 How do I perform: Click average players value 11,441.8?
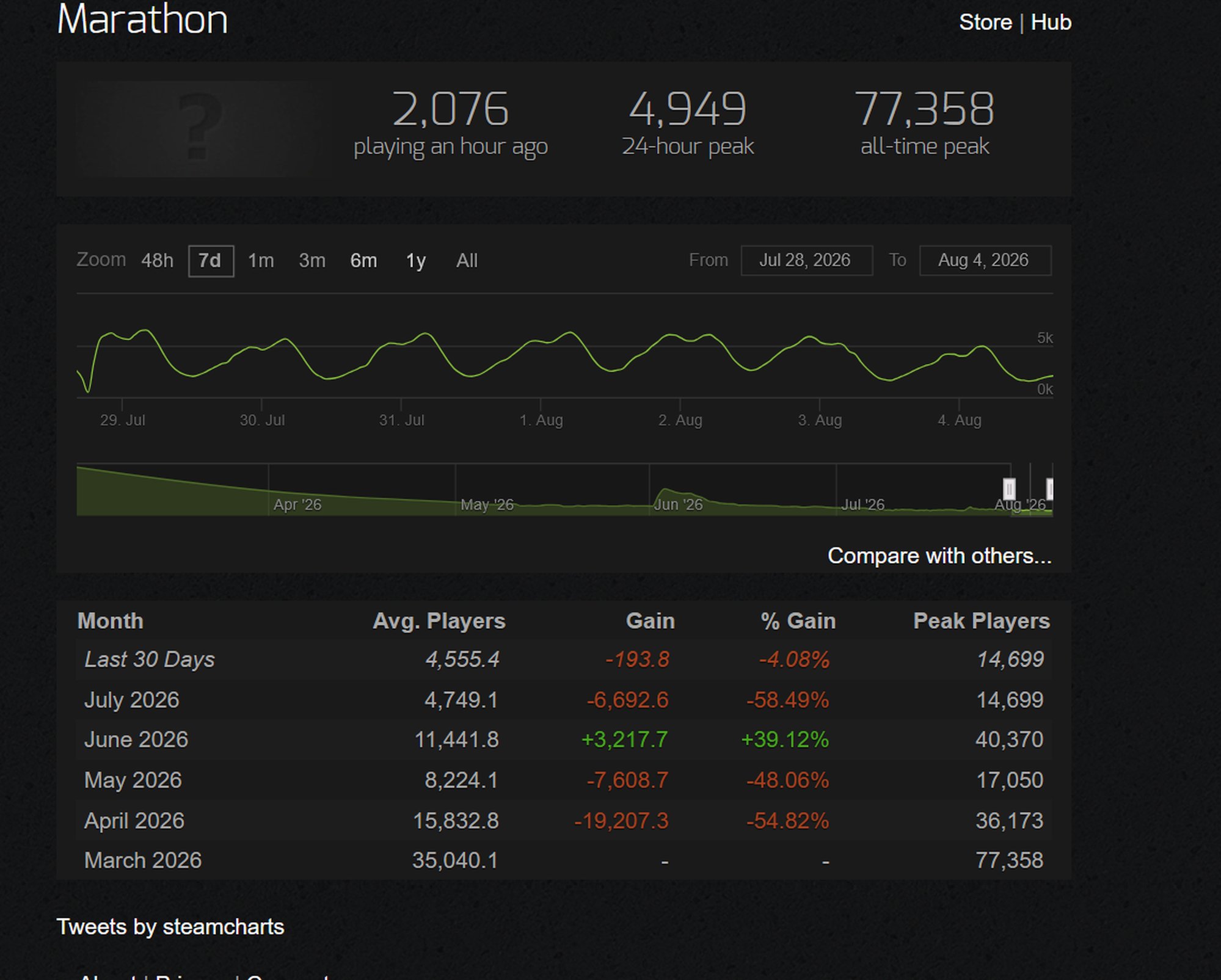(457, 740)
